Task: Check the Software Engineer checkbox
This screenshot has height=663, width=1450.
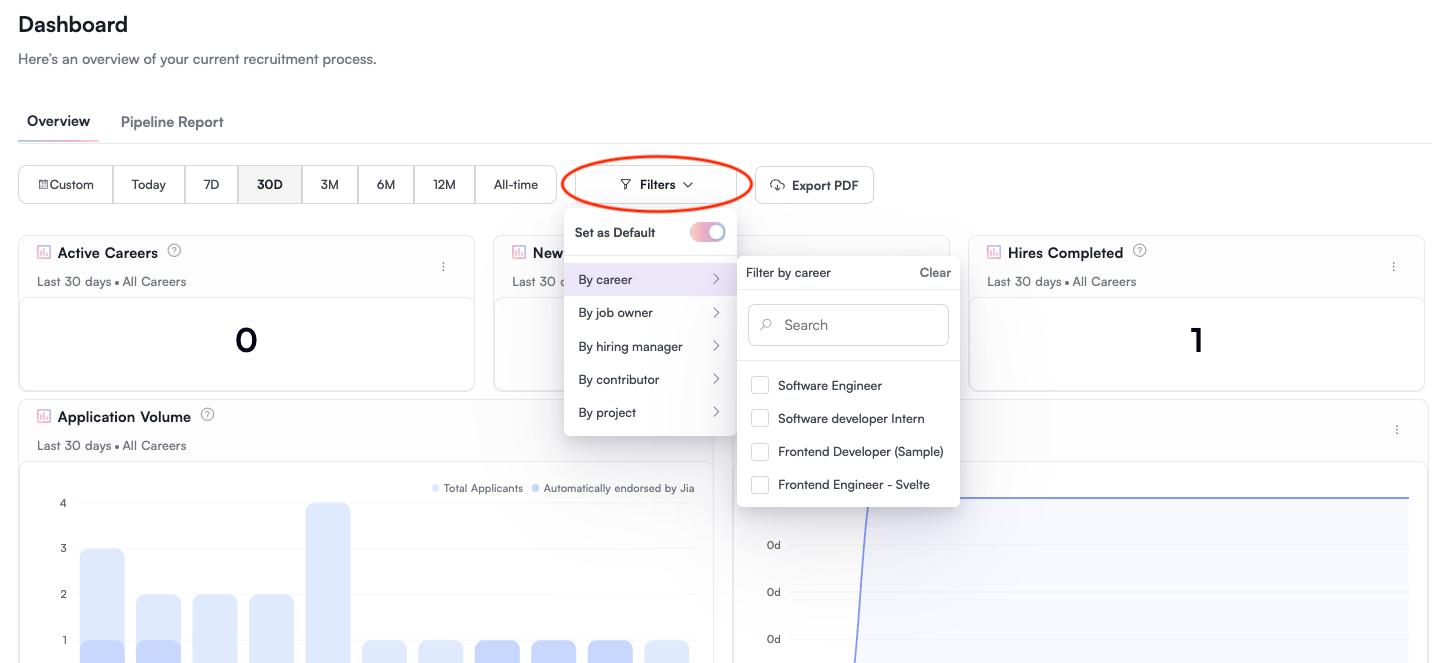Action: point(760,386)
